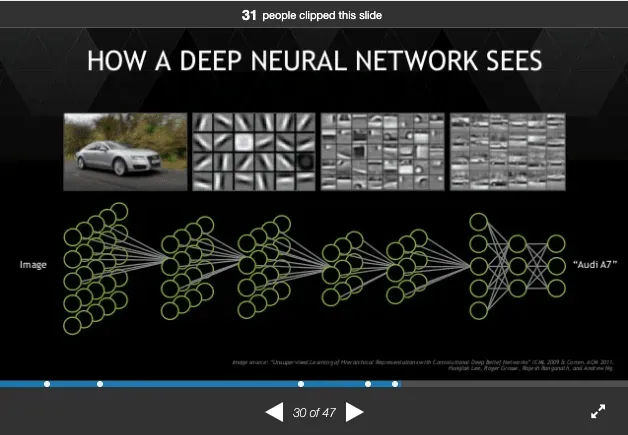Click the gray unplayed section of the progress bar

(x=510, y=384)
